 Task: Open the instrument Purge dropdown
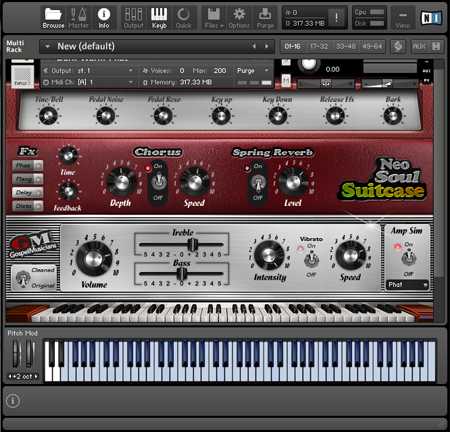click(253, 71)
